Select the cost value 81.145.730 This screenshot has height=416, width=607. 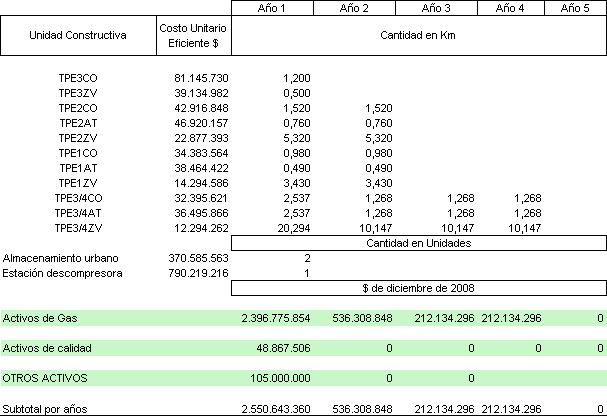point(201,78)
